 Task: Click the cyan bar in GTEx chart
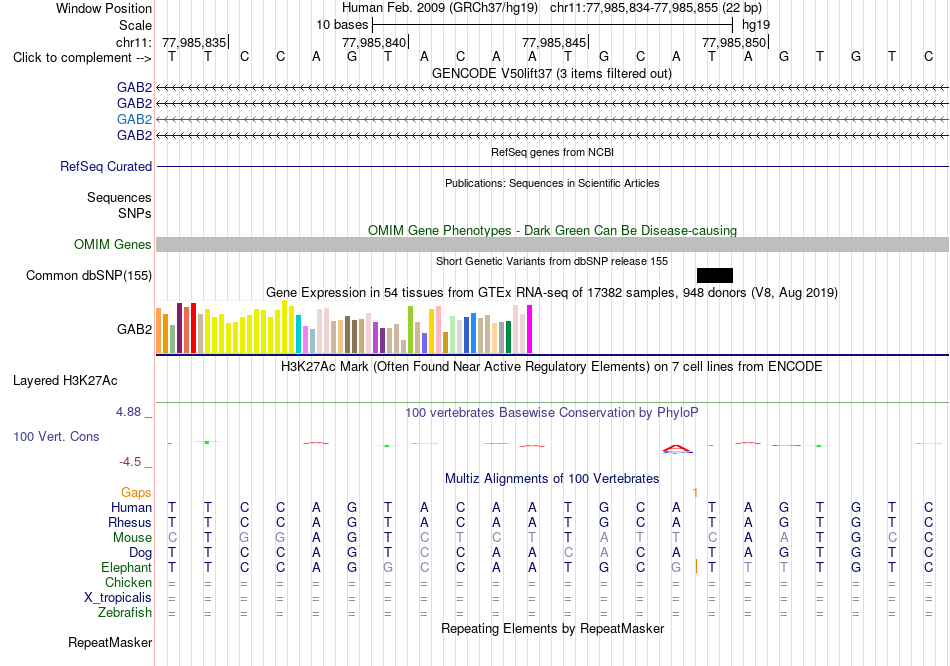tap(298, 334)
